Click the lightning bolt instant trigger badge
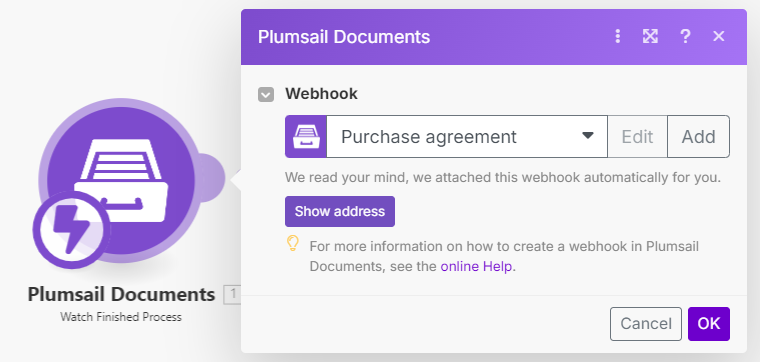 coord(71,230)
